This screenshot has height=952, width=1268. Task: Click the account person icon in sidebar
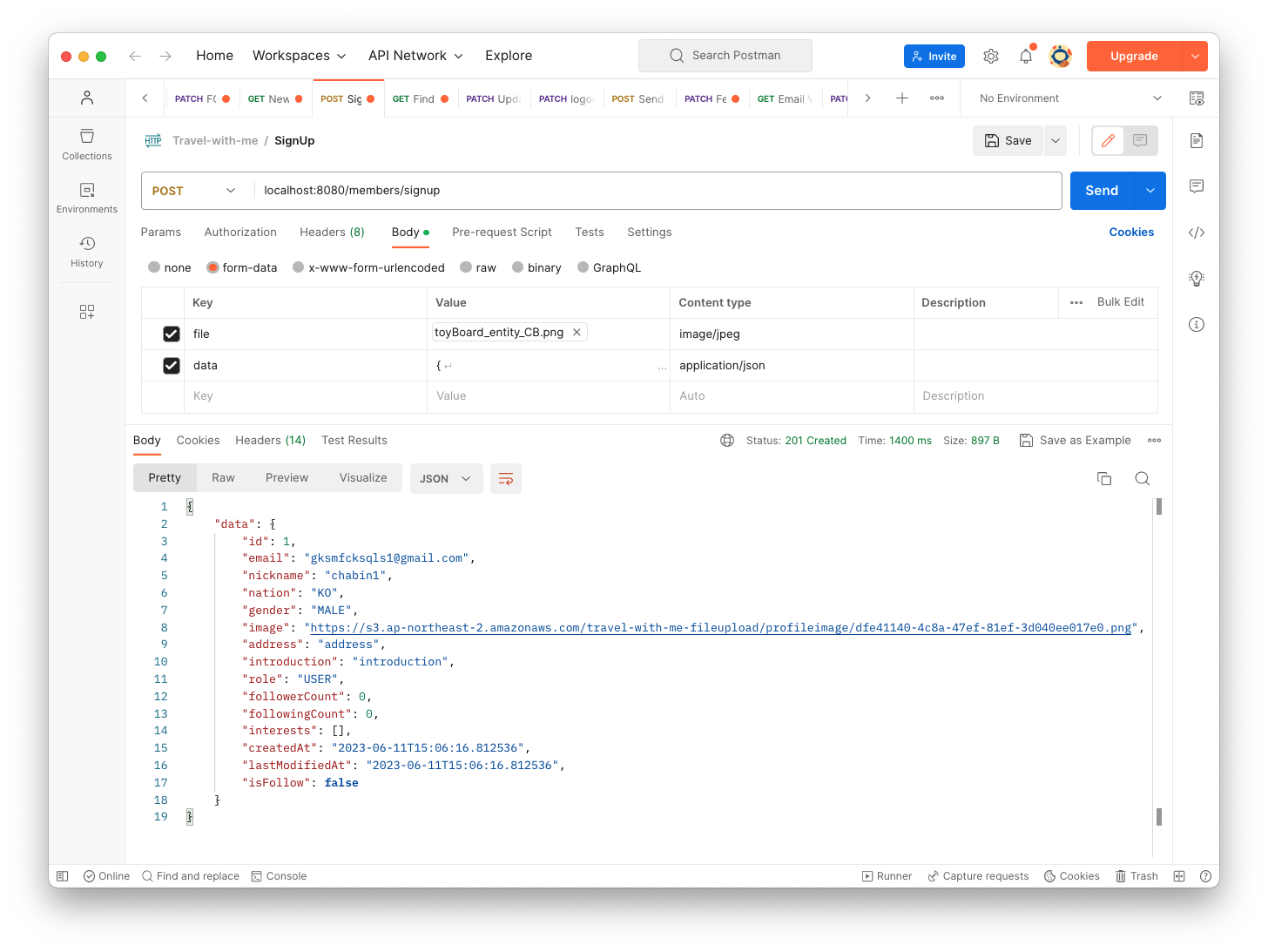coord(87,98)
